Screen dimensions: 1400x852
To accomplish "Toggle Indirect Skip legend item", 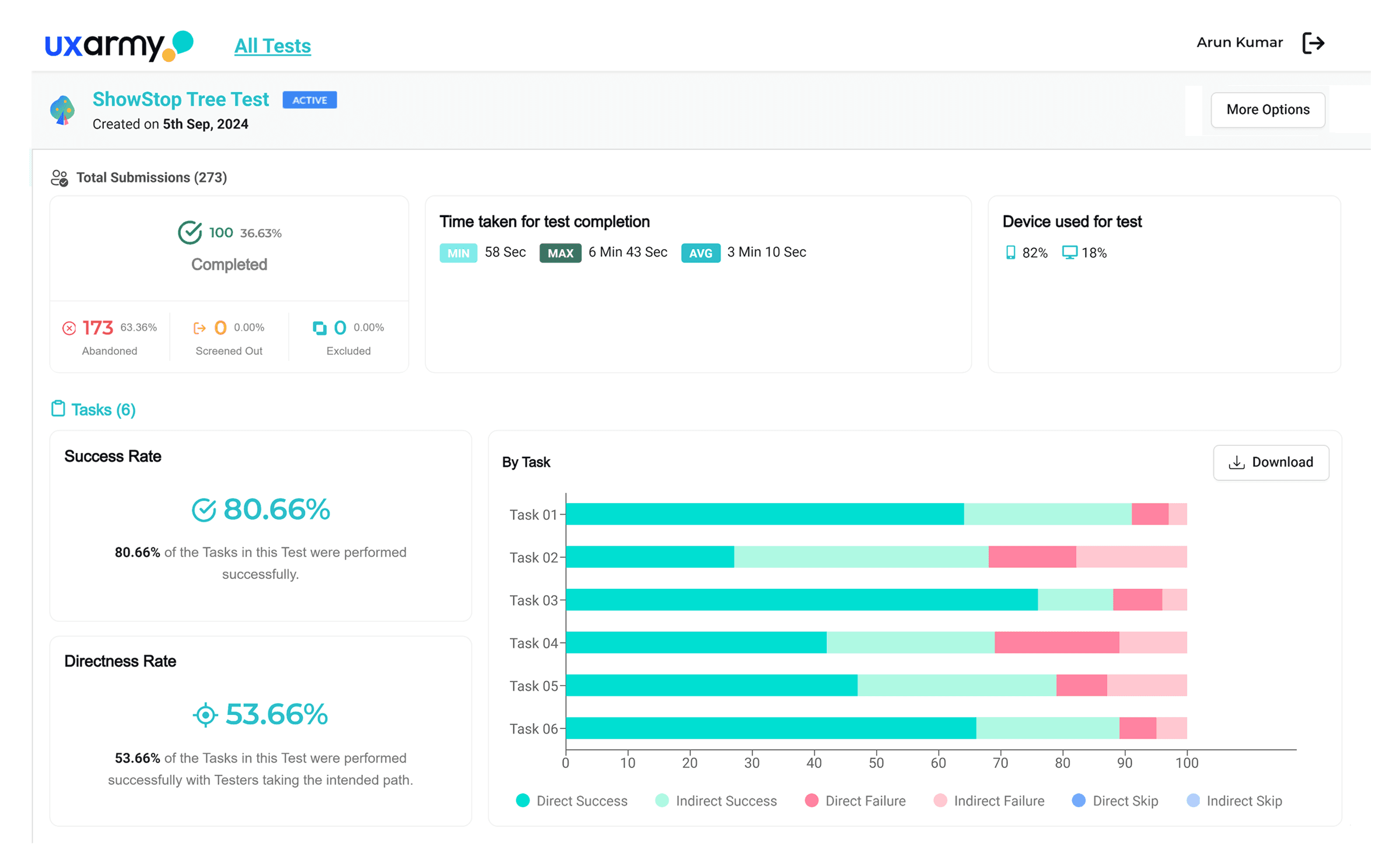I will [x=1234, y=801].
